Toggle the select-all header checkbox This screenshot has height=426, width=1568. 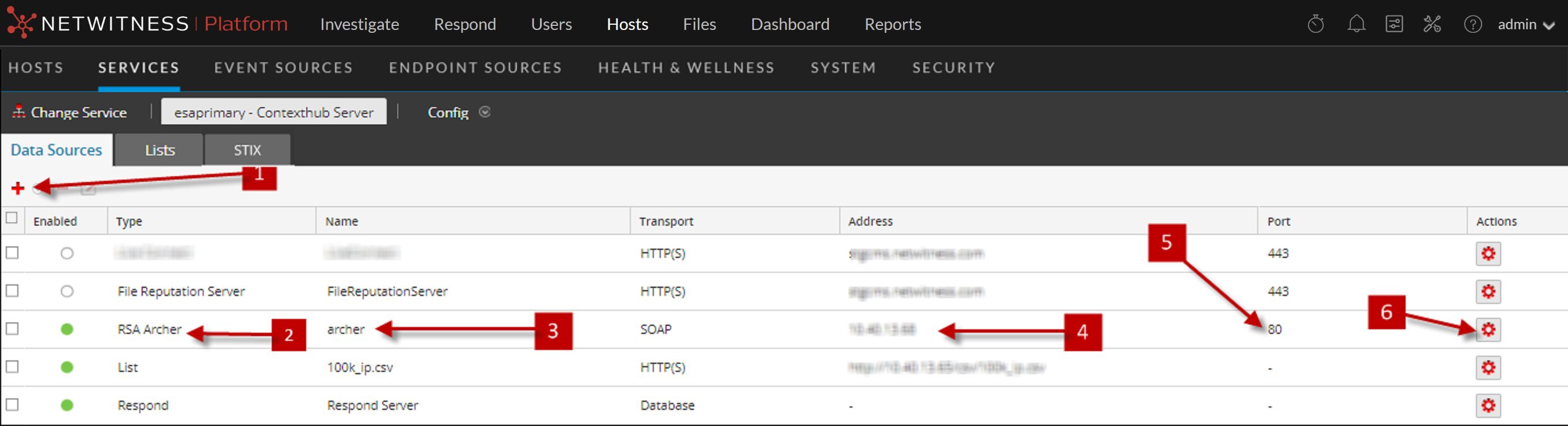[12, 218]
